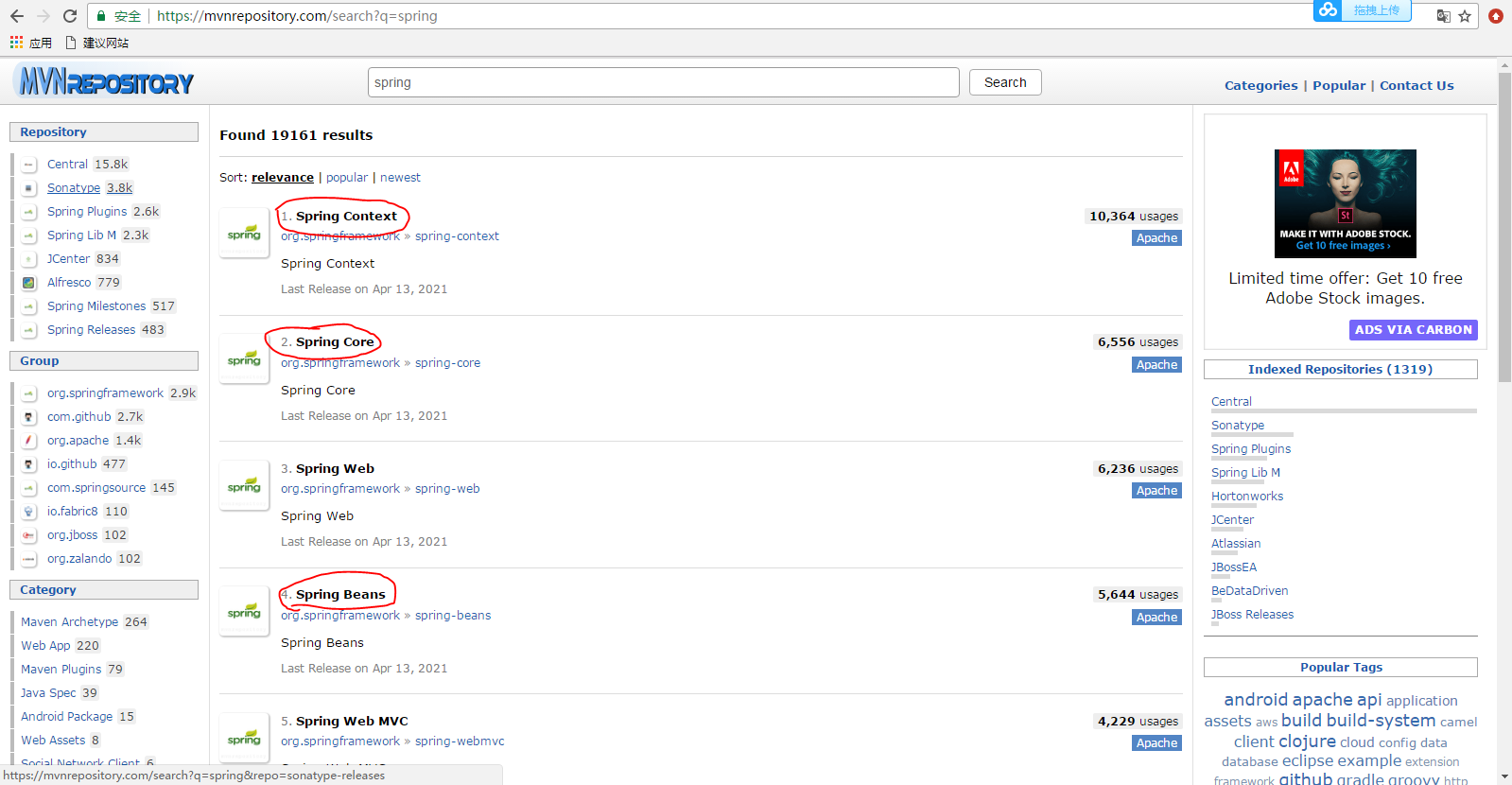Open the Spring Context result title
Viewport: 1512px width, 785px height.
tap(346, 216)
